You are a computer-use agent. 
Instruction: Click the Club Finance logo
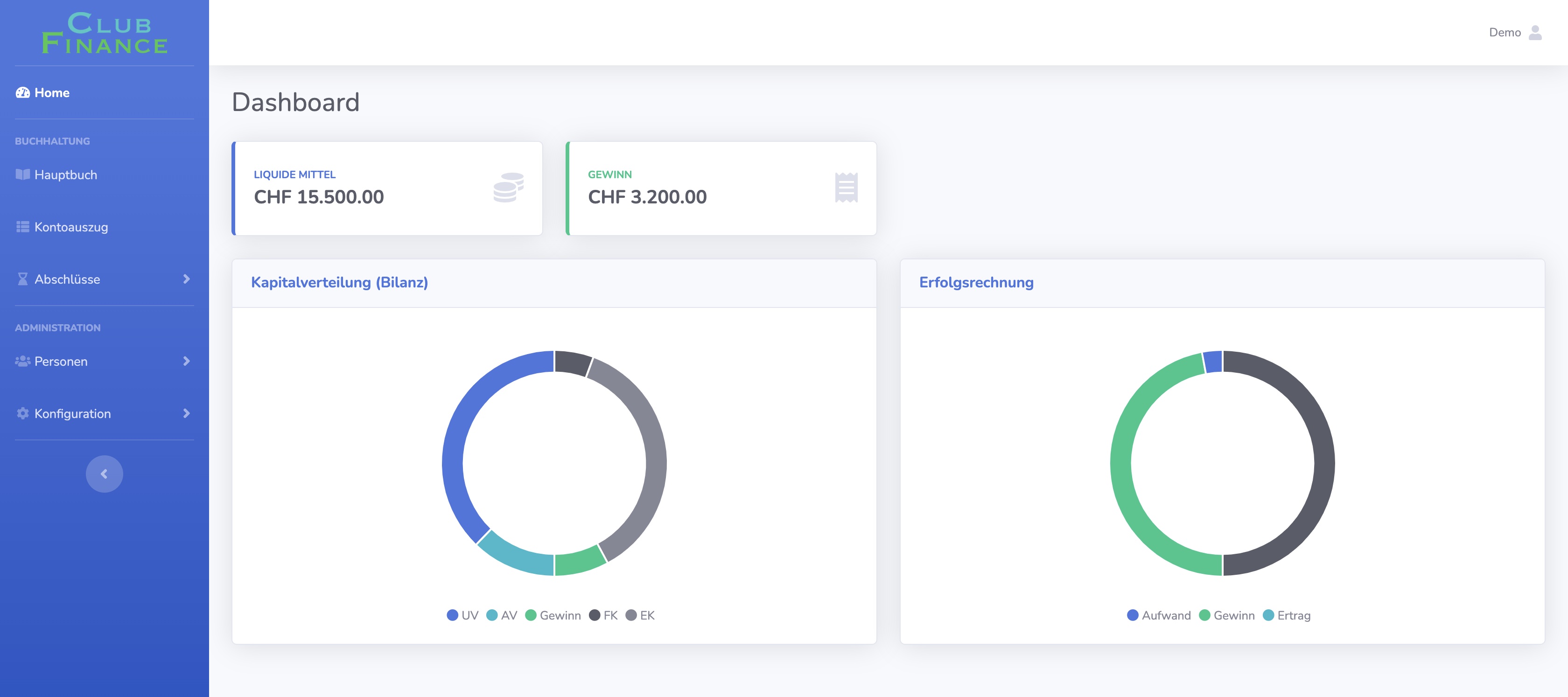click(105, 33)
